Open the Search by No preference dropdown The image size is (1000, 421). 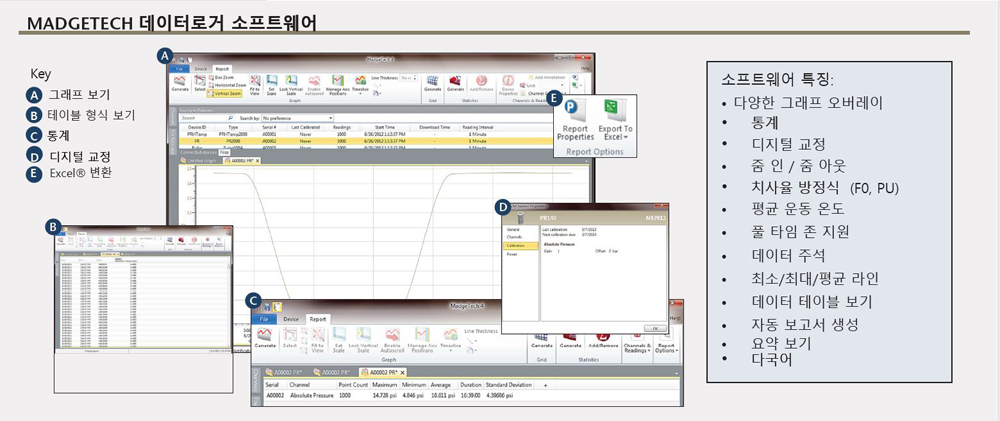297,118
